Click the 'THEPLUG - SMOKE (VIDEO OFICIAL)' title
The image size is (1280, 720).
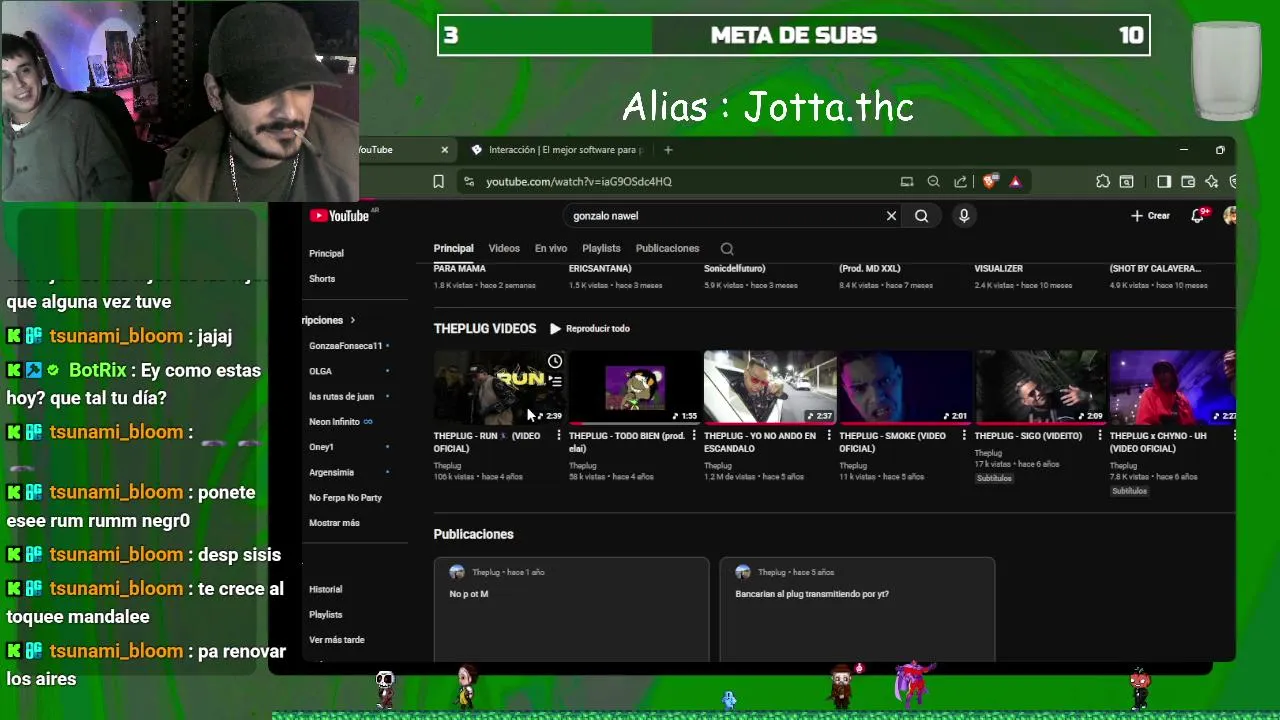(892, 442)
